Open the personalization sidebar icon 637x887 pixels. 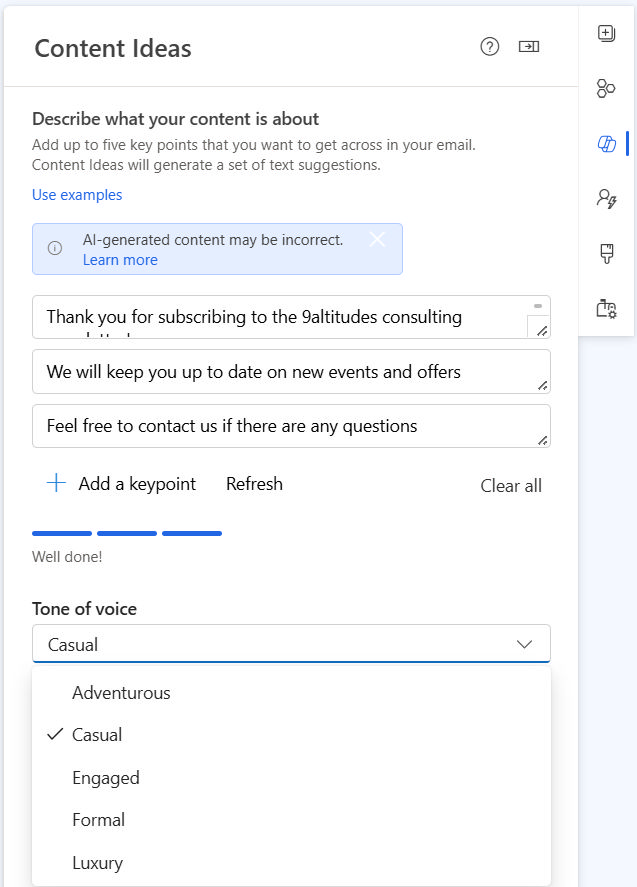606,198
